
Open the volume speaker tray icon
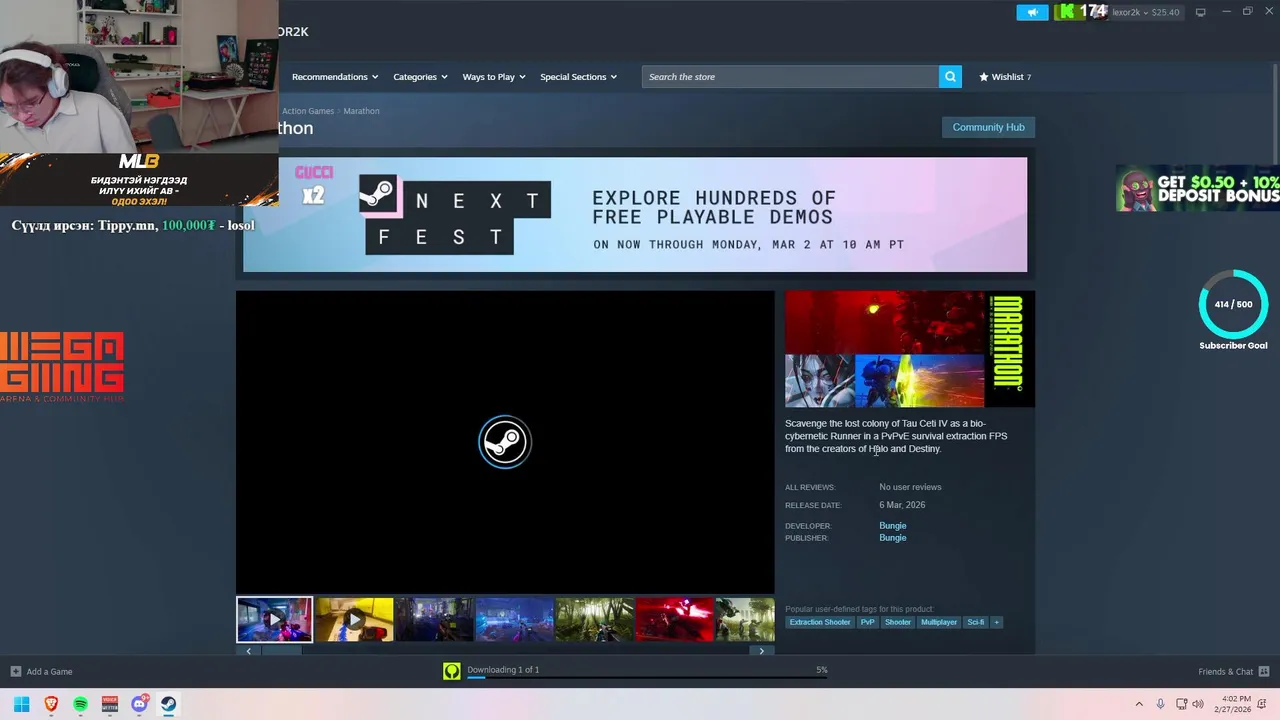(x=1198, y=704)
